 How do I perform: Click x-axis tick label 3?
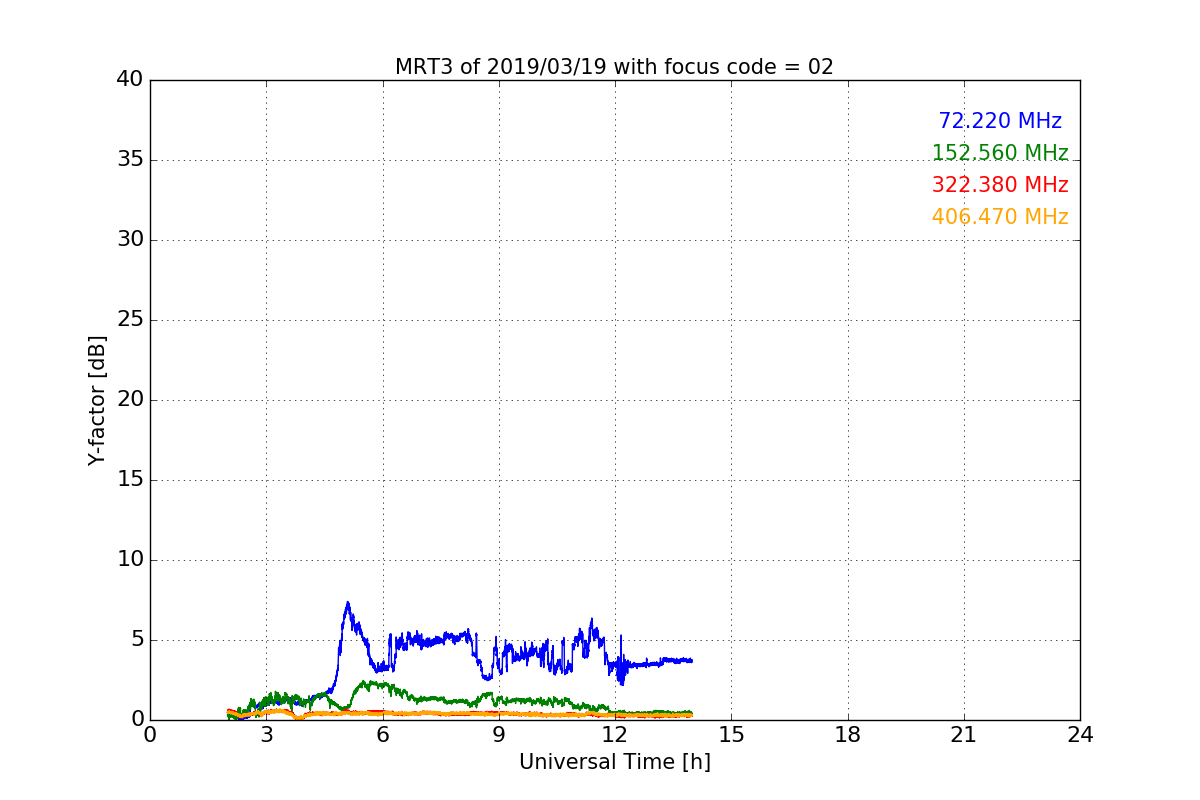coord(266,735)
